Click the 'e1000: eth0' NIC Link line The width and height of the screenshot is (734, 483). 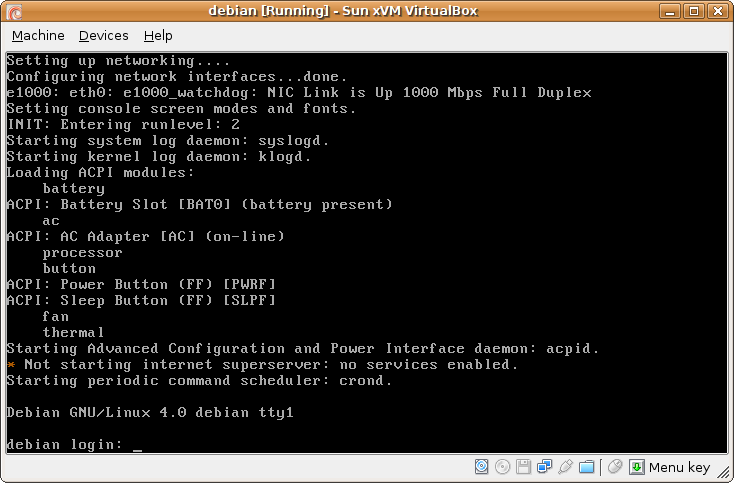click(299, 93)
